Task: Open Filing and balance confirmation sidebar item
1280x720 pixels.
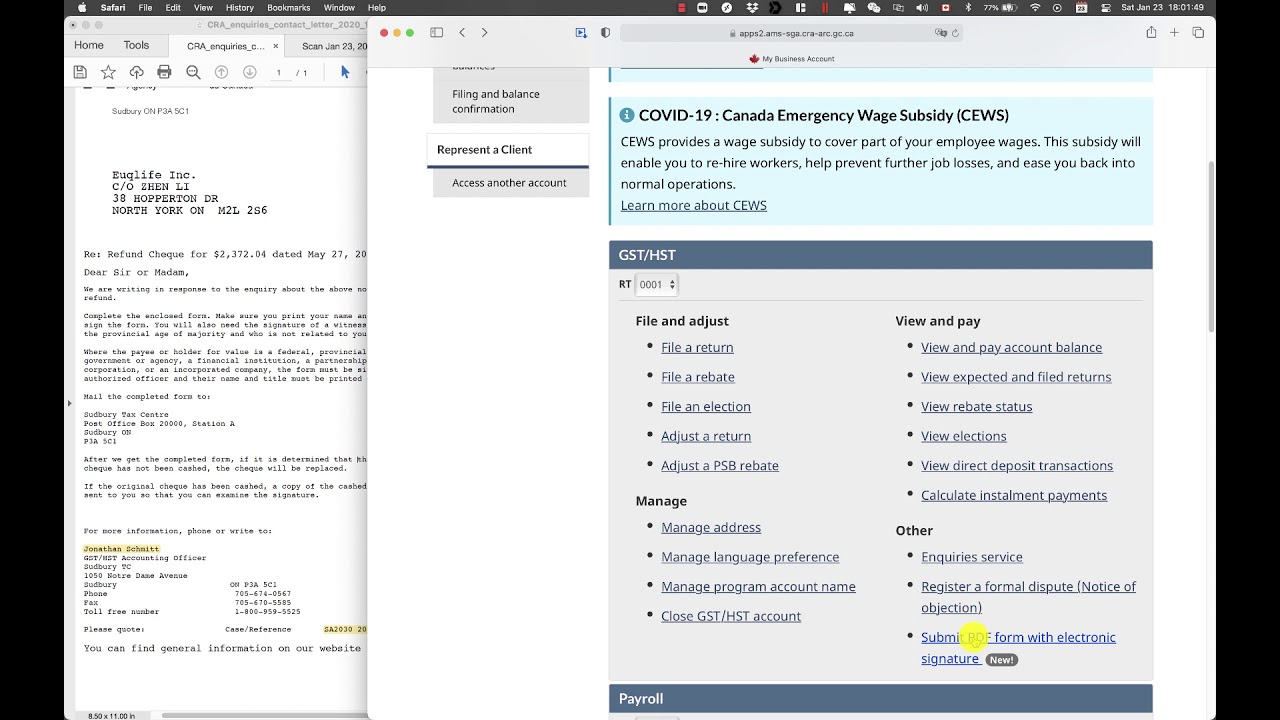Action: [511, 101]
